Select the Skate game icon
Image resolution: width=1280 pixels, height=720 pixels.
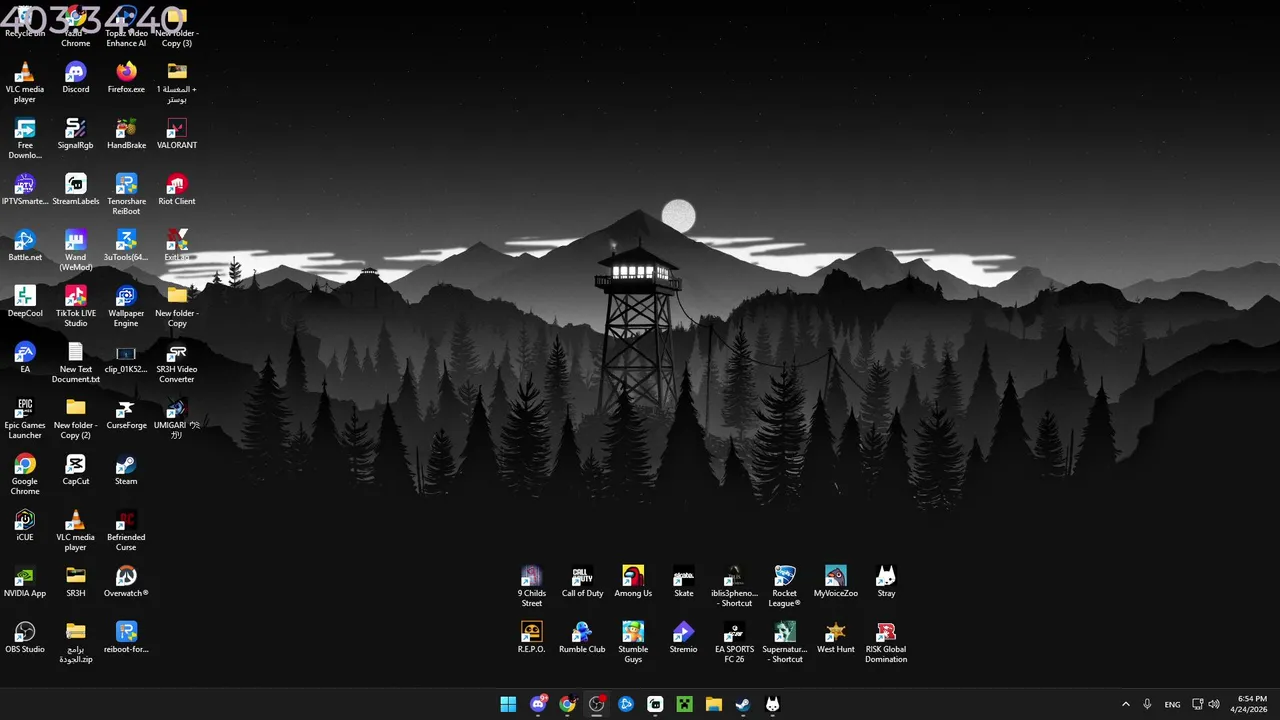(684, 582)
